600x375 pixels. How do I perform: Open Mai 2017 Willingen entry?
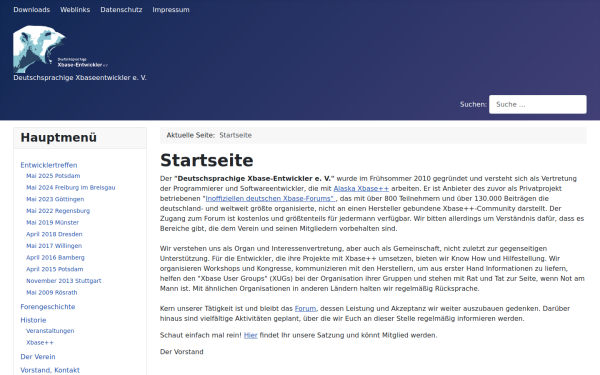pyautogui.click(x=54, y=246)
